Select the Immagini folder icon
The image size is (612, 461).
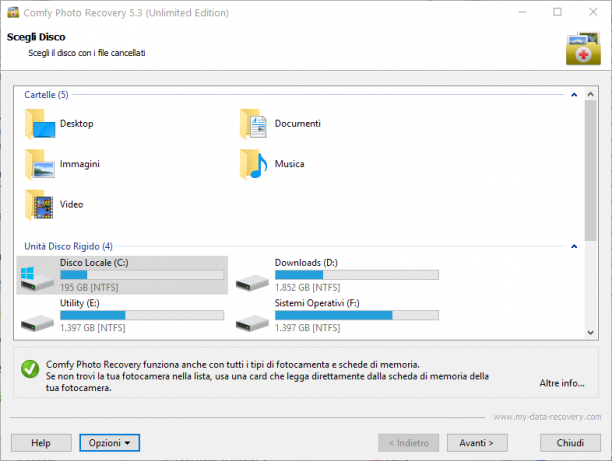[x=40, y=164]
